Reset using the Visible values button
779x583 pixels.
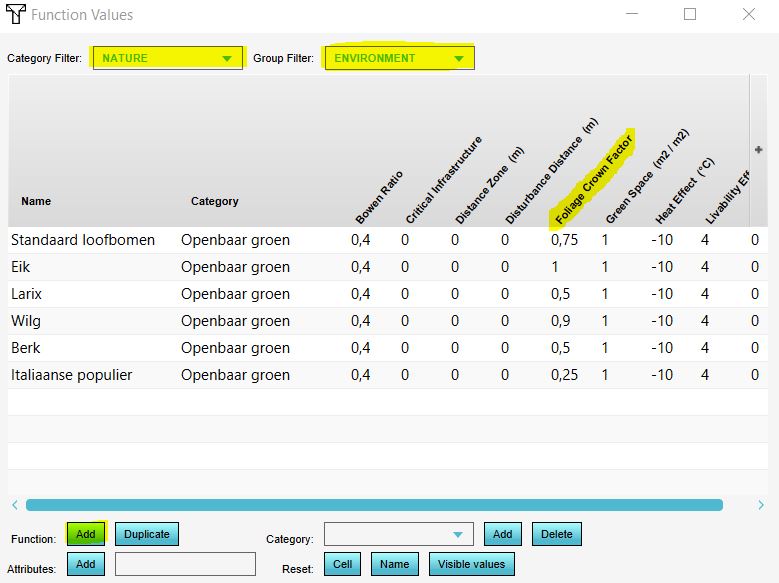click(x=471, y=564)
